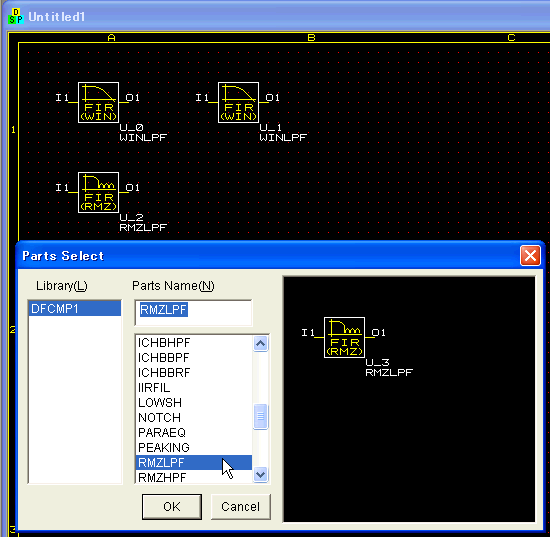
Task: Cancel the Parts Select dialog
Action: [x=241, y=506]
